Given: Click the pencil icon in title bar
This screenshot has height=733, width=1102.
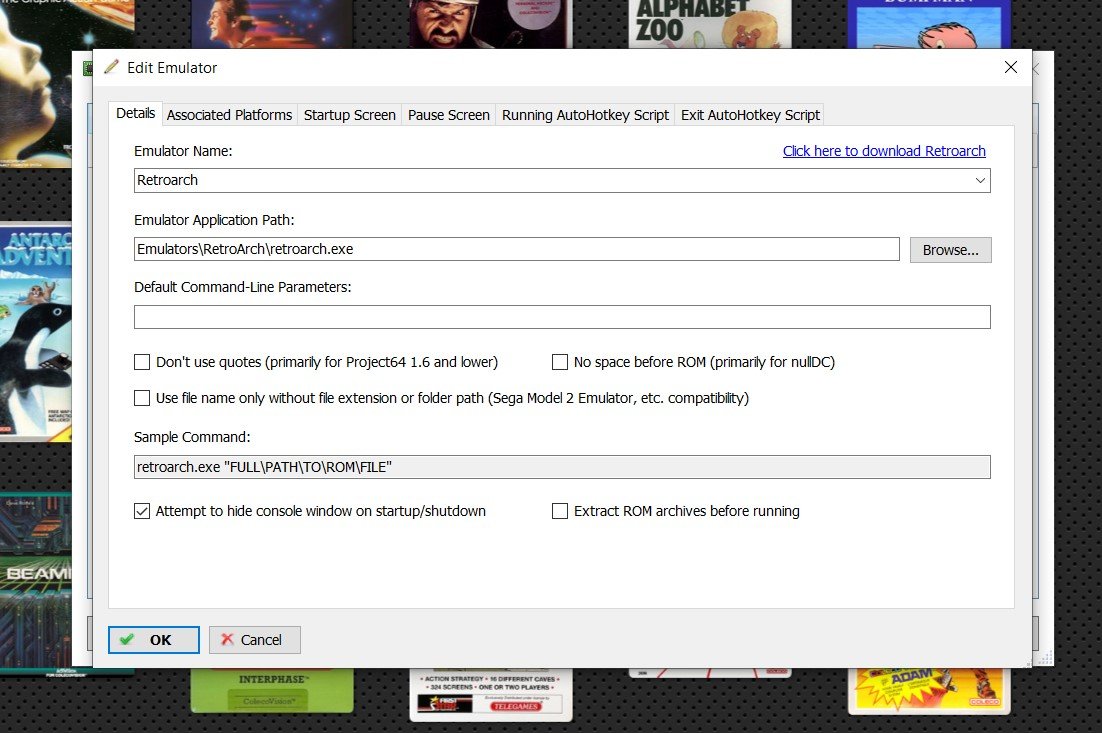Looking at the screenshot, I should point(111,67).
